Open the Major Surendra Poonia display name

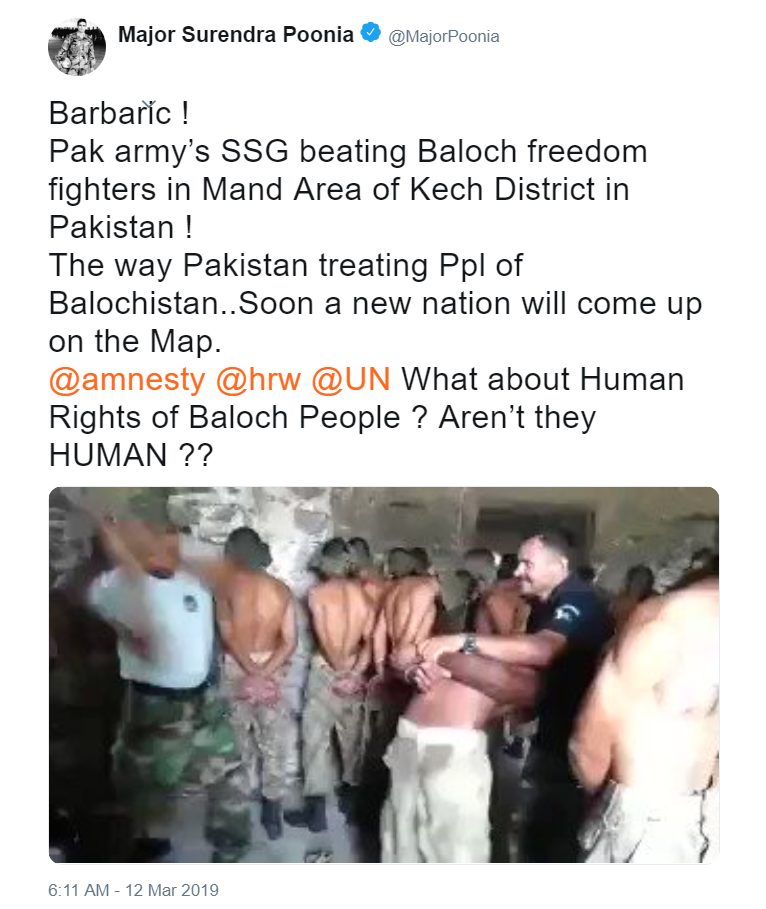[x=236, y=34]
